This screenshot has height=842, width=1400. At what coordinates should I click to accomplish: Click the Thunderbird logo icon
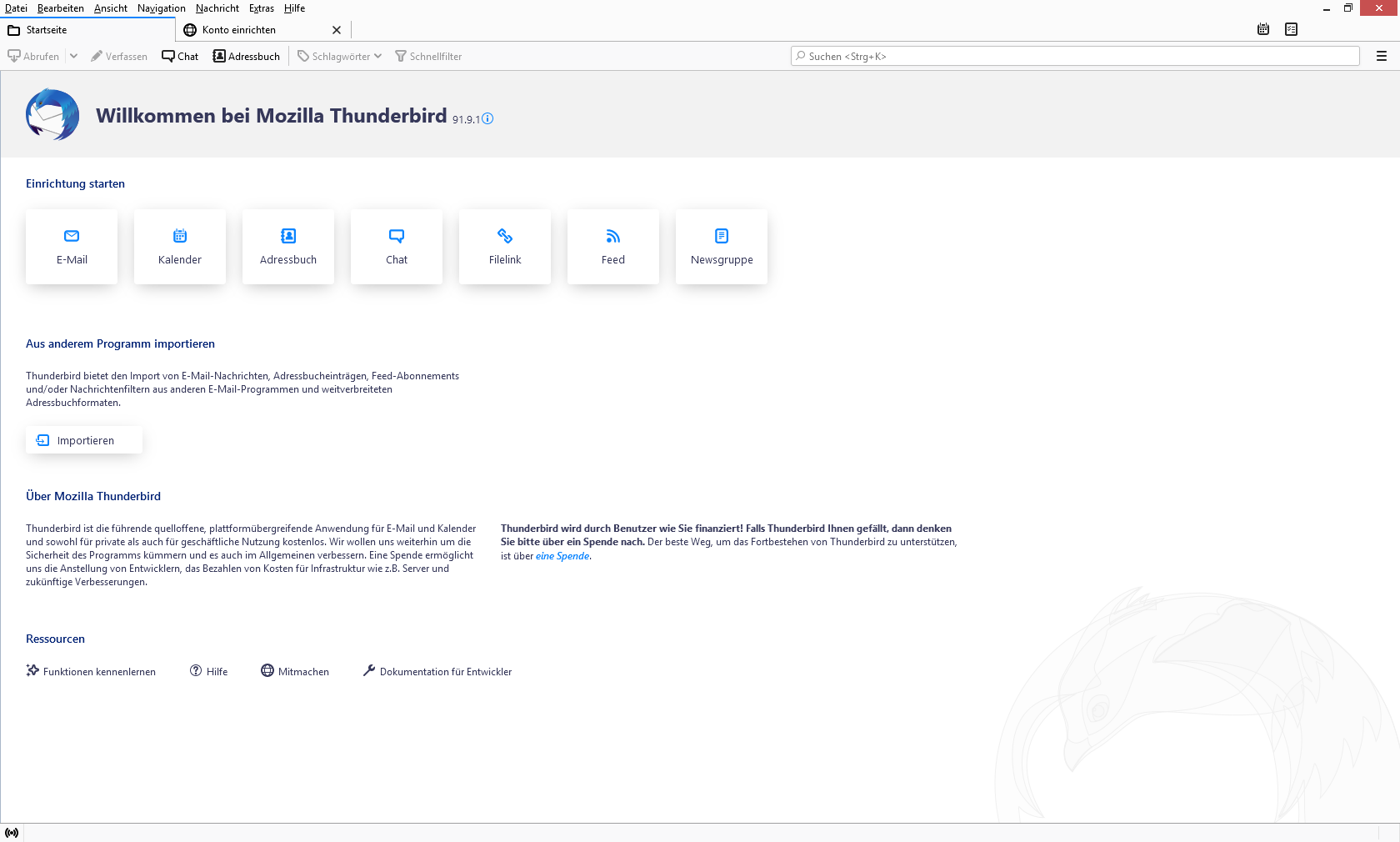point(52,114)
